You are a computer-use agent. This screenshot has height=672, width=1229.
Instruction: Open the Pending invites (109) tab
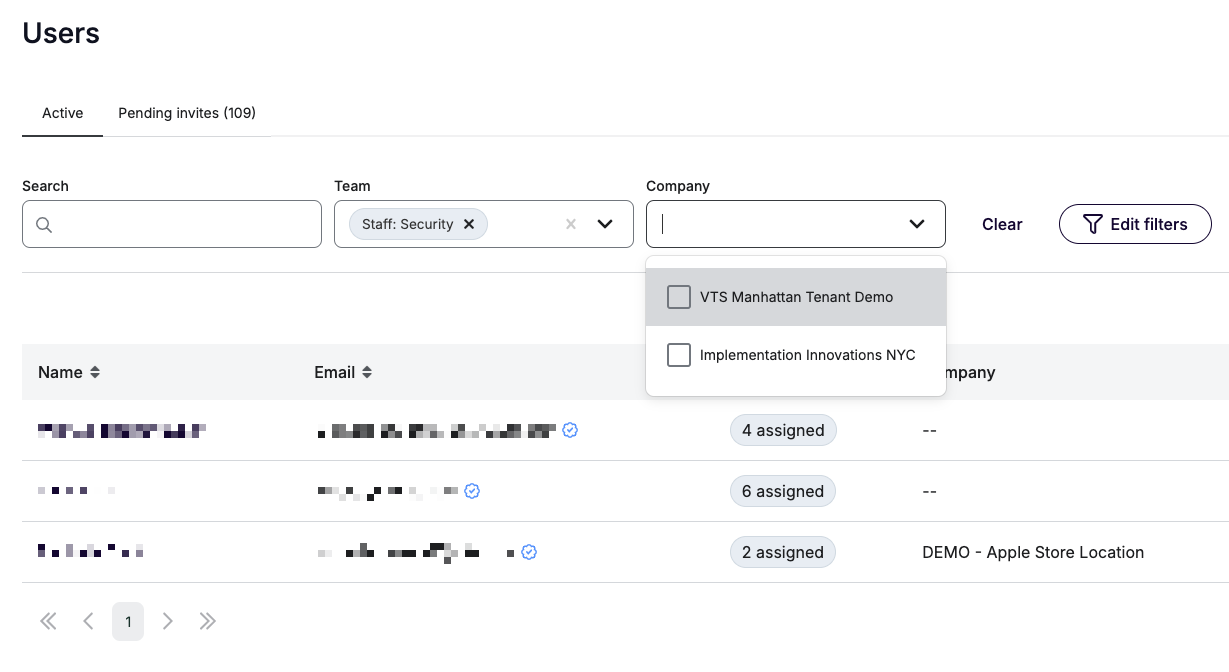187,113
